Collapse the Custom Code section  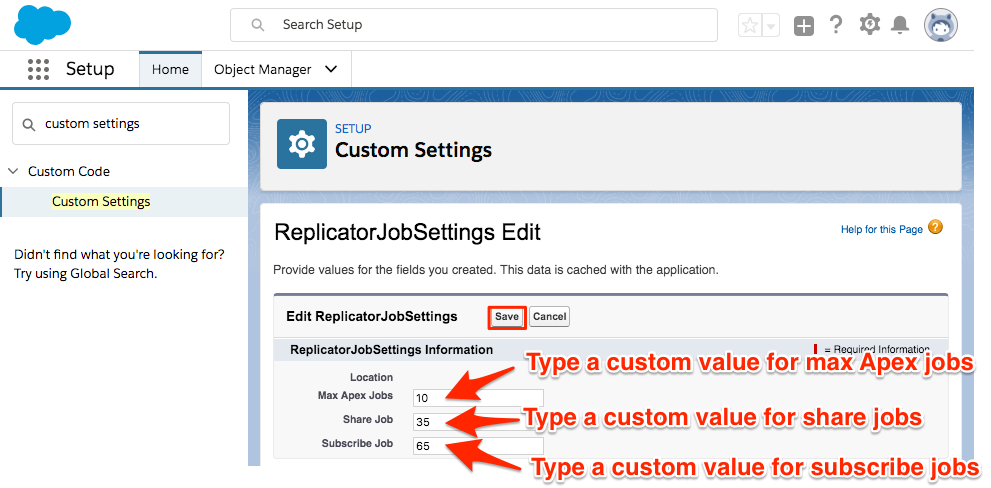[13, 171]
